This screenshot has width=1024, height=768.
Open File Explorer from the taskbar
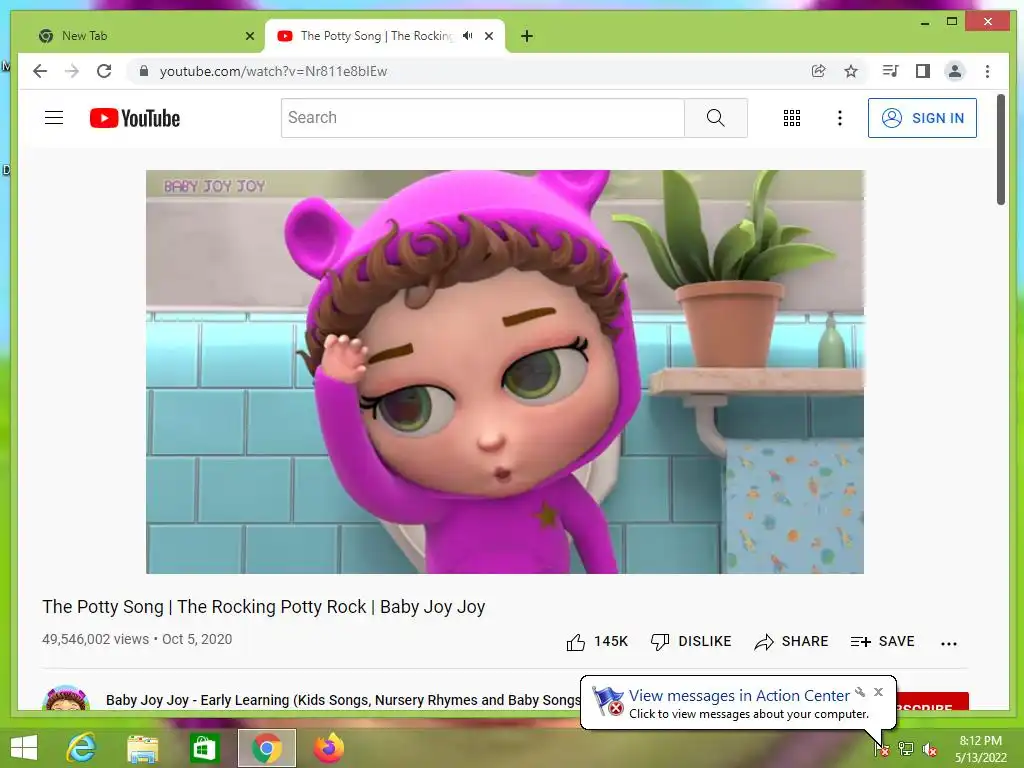tap(142, 748)
